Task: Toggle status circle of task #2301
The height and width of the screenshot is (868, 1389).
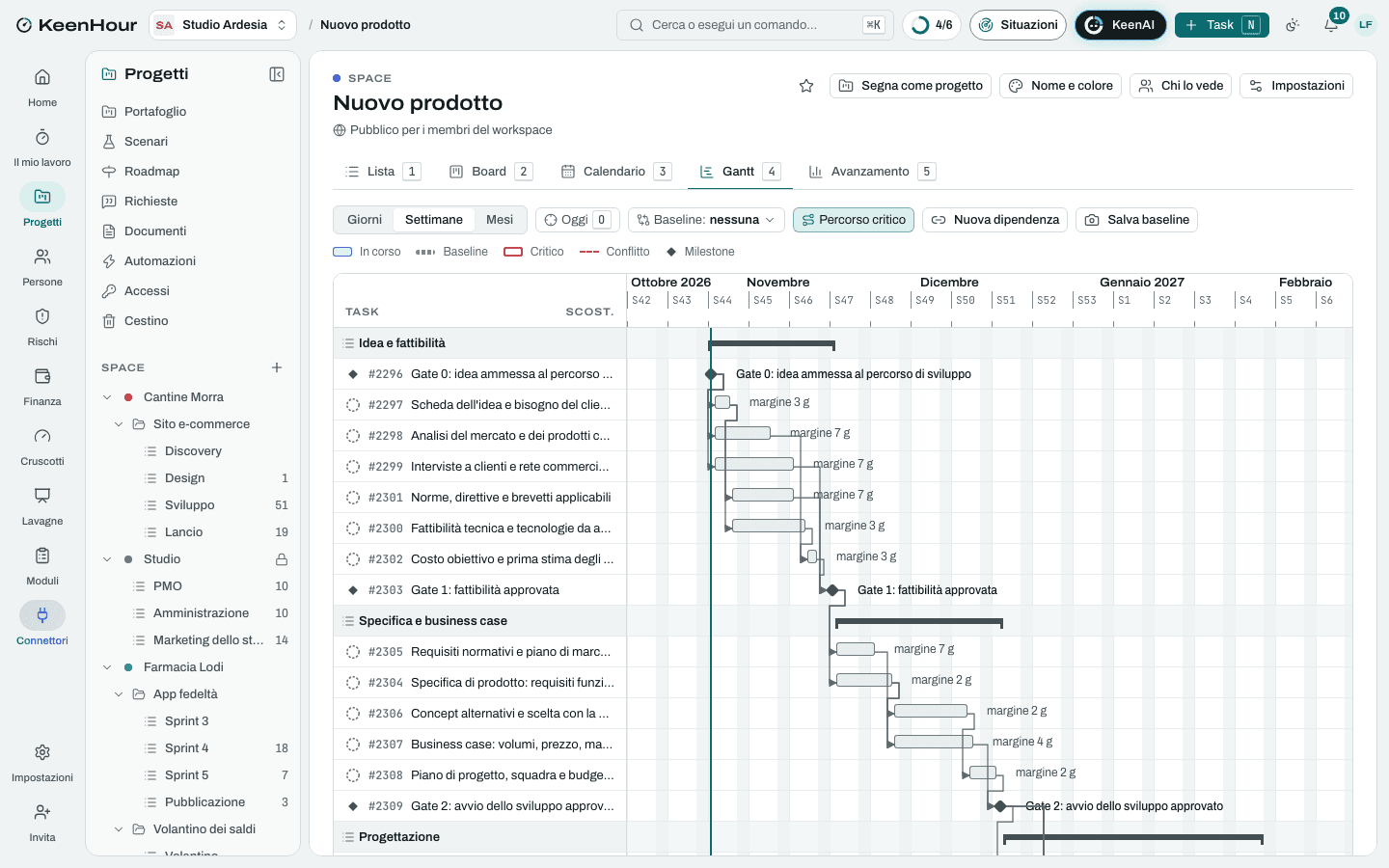Action: click(x=353, y=498)
